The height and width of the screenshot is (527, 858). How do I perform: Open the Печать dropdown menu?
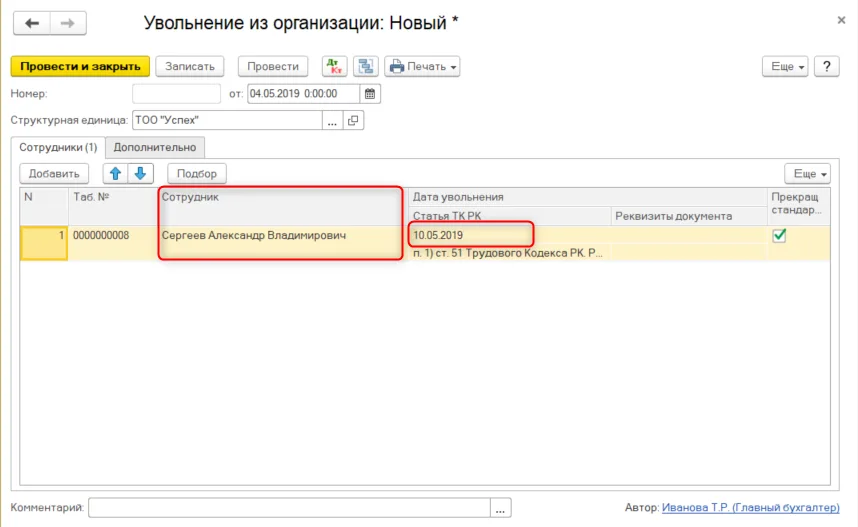[x=422, y=66]
